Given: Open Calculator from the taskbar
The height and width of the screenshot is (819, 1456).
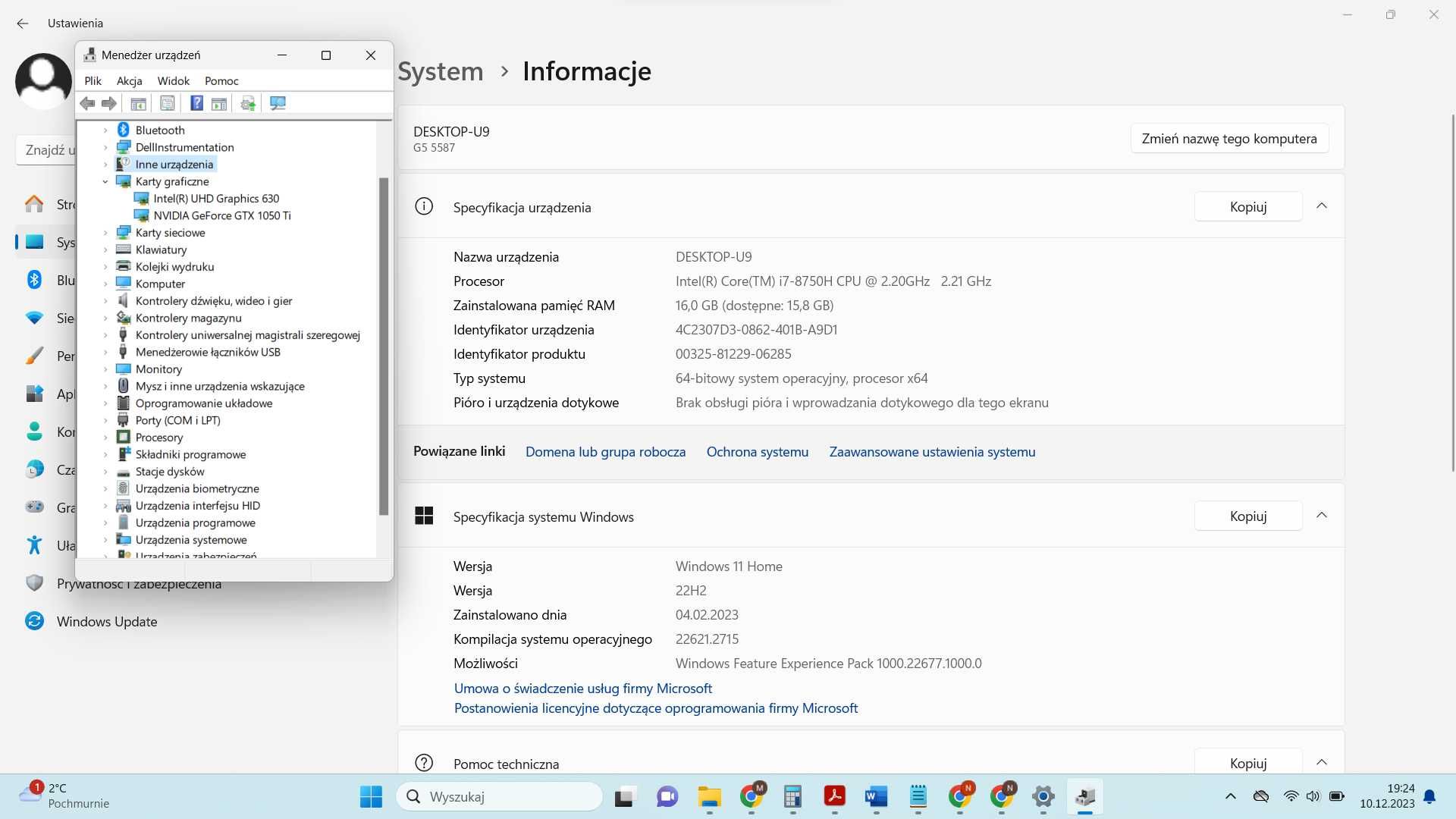Looking at the screenshot, I should coord(792,796).
